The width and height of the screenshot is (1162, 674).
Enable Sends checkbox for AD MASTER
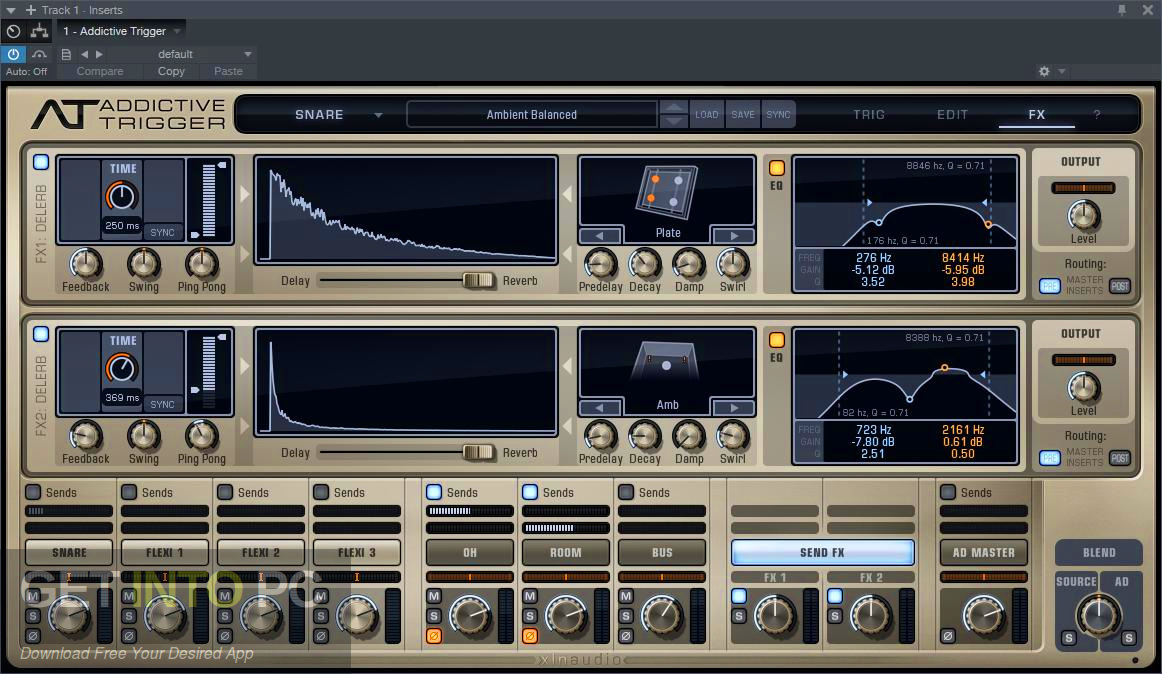click(948, 492)
